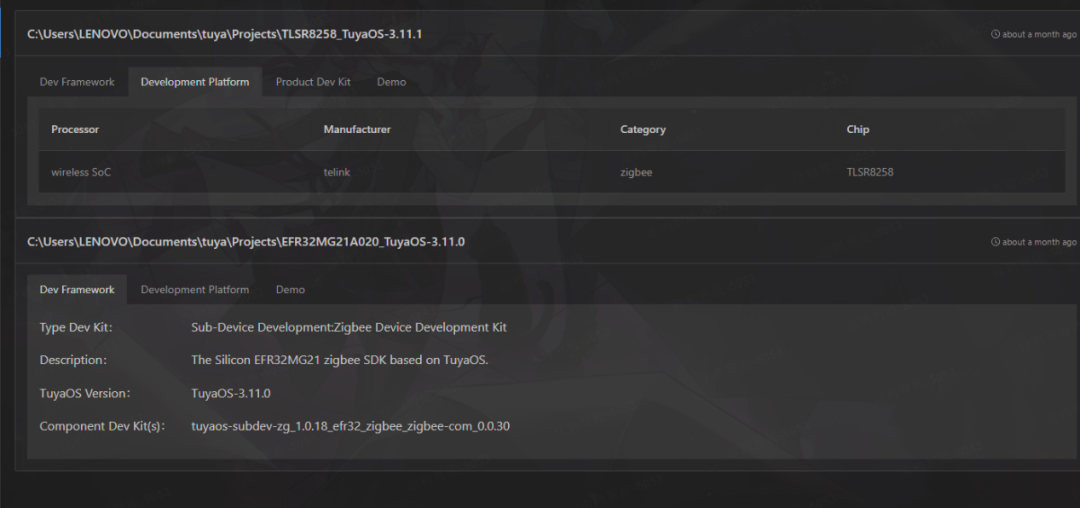Switch to Demo tab in TLSR8258 project
The image size is (1080, 508).
pyautogui.click(x=391, y=82)
